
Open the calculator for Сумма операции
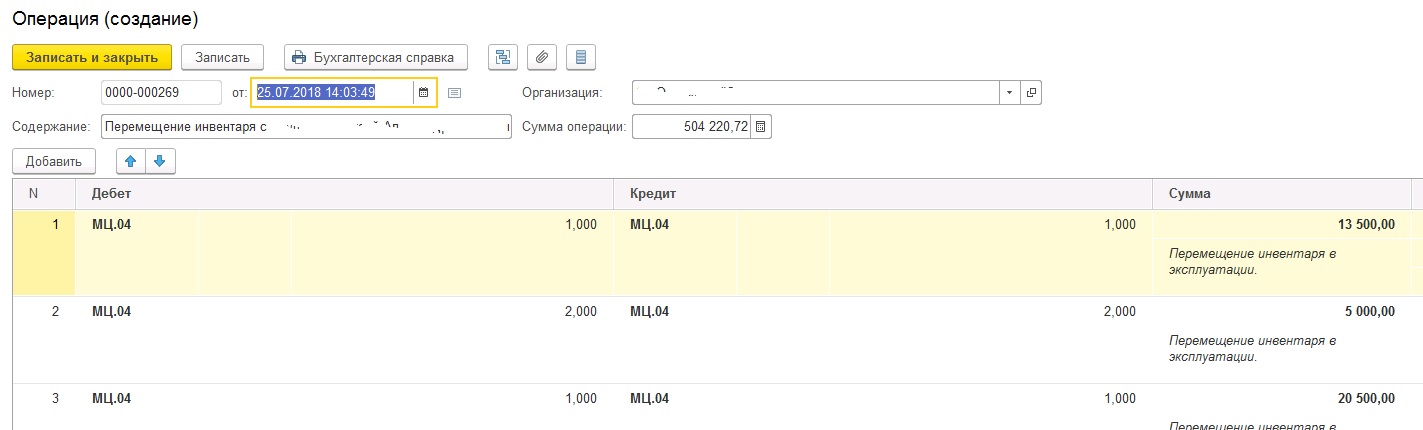click(761, 127)
